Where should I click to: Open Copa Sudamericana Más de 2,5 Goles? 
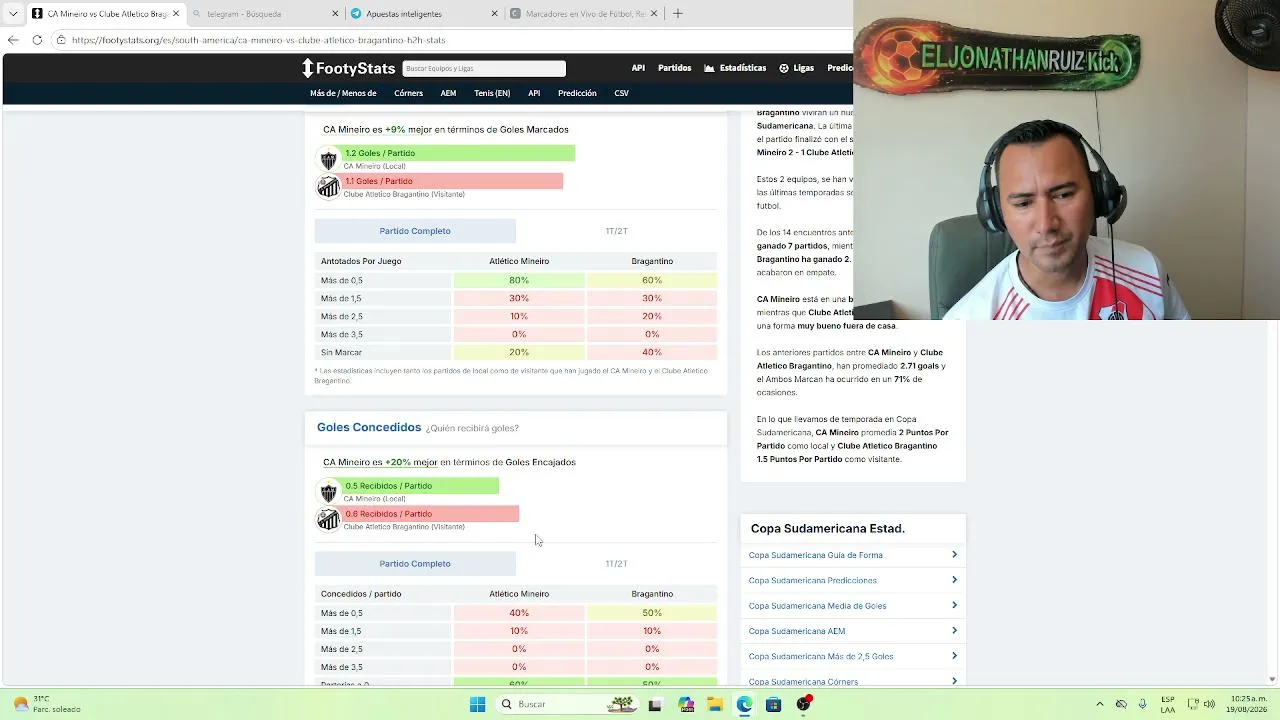coord(821,657)
